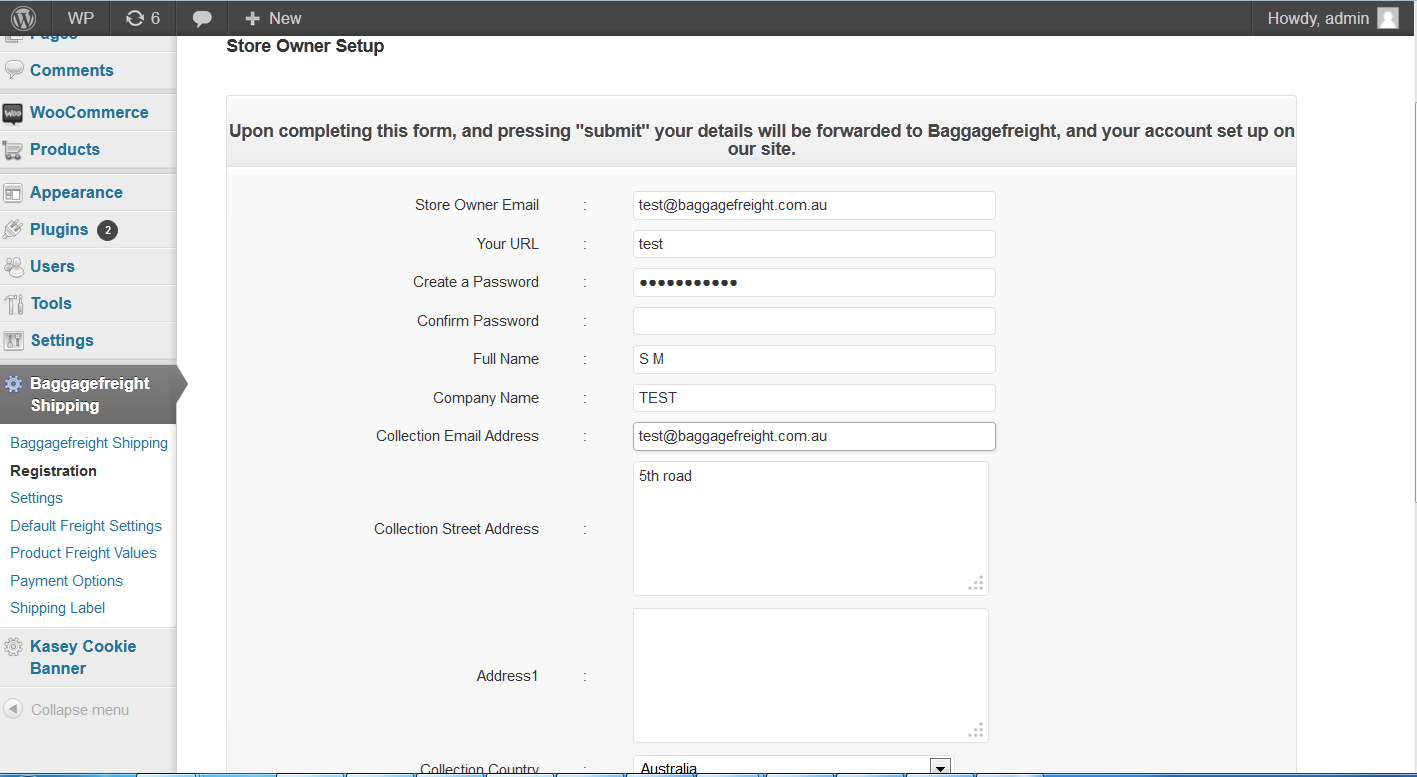The height and width of the screenshot is (777, 1417).
Task: Go to Default Freight Settings link
Action: 86,526
